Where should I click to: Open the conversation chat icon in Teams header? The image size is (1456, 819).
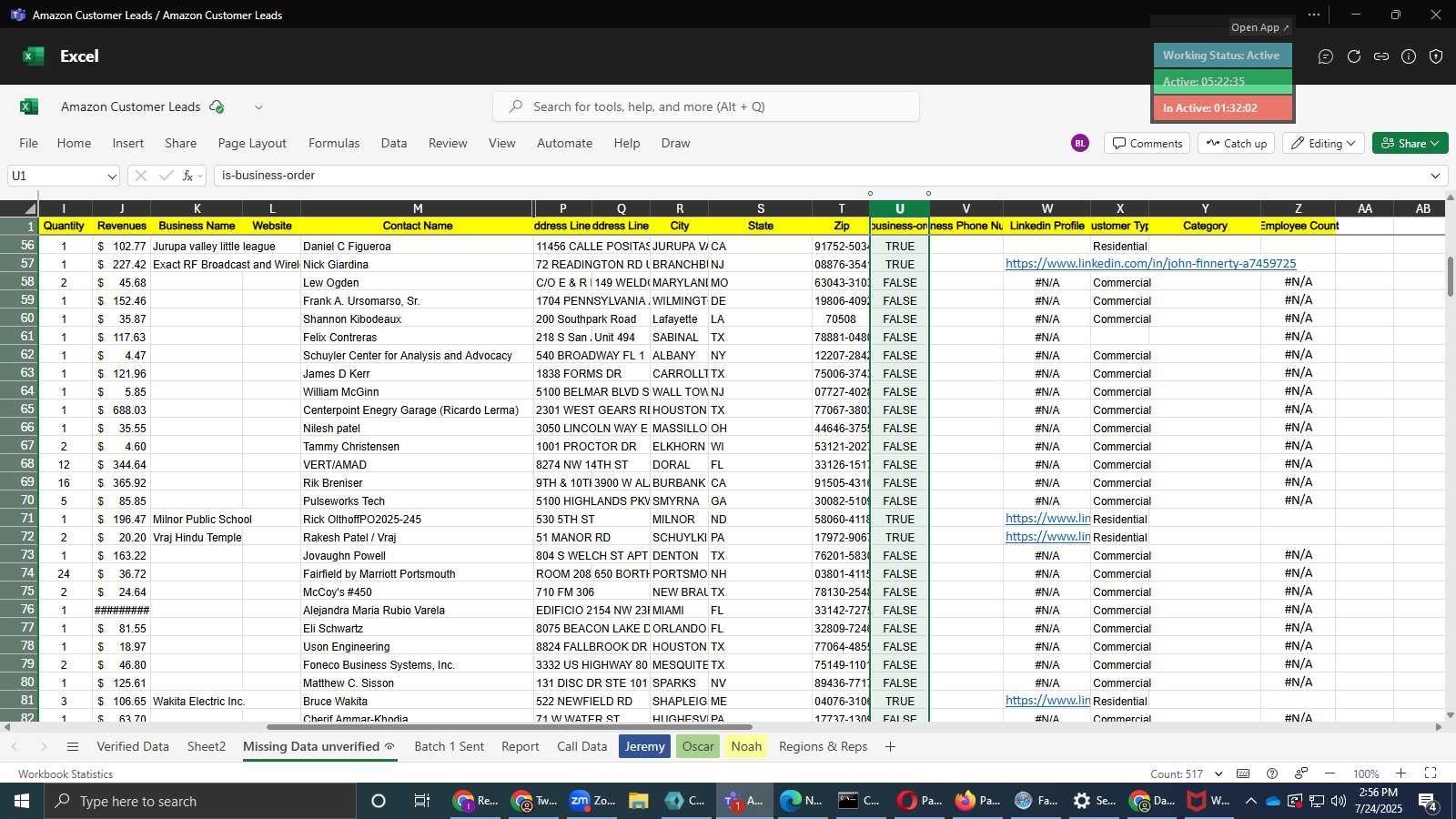click(x=1326, y=56)
